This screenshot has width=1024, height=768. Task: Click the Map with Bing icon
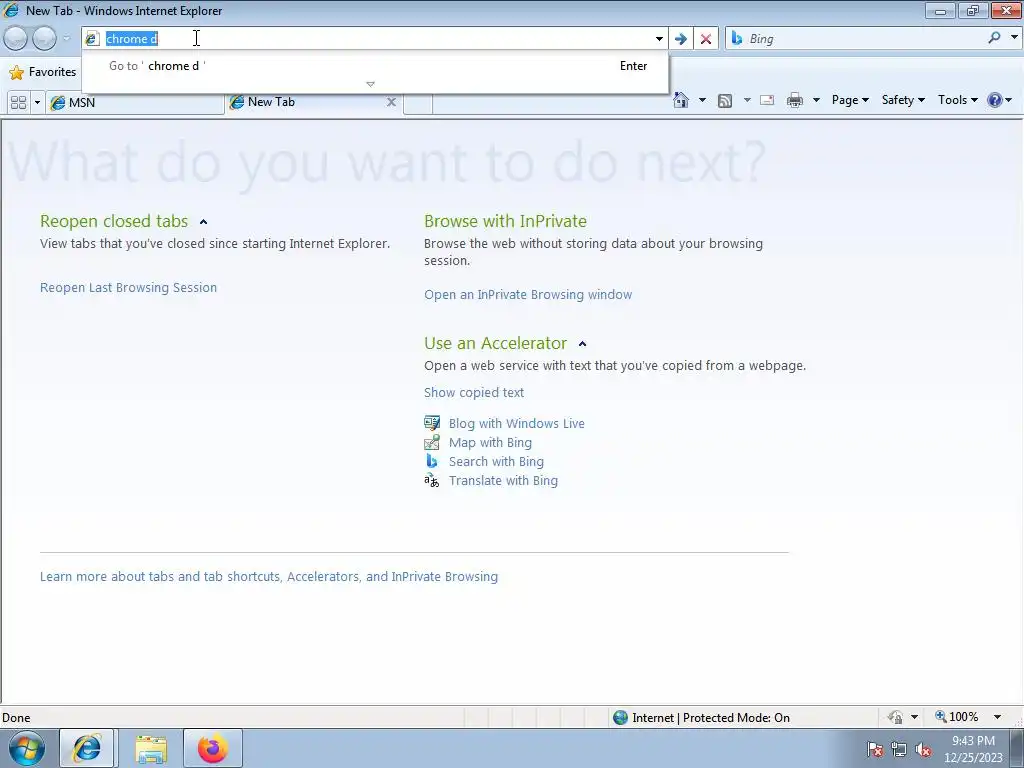(432, 442)
